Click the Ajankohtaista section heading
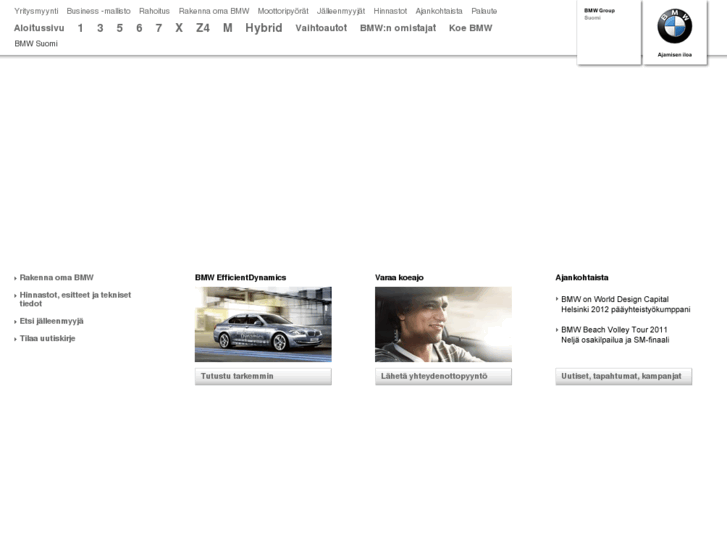 [582, 277]
